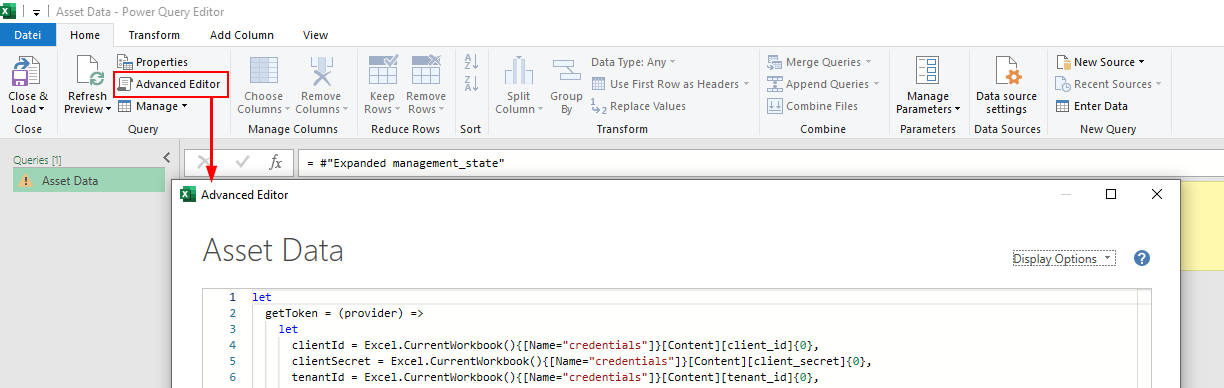1224x388 pixels.
Task: Open the Datei file tab
Action: 28,35
